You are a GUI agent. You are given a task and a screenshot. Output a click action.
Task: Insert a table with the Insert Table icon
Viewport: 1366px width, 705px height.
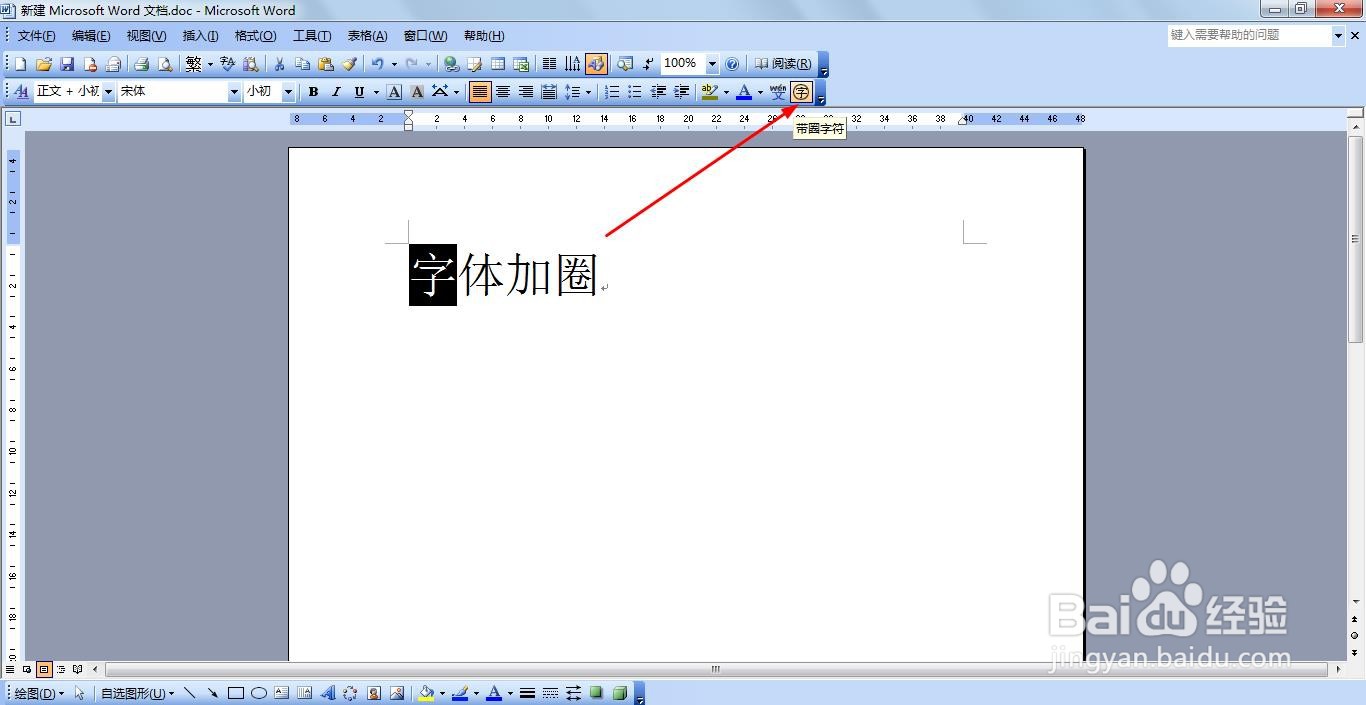coord(497,63)
